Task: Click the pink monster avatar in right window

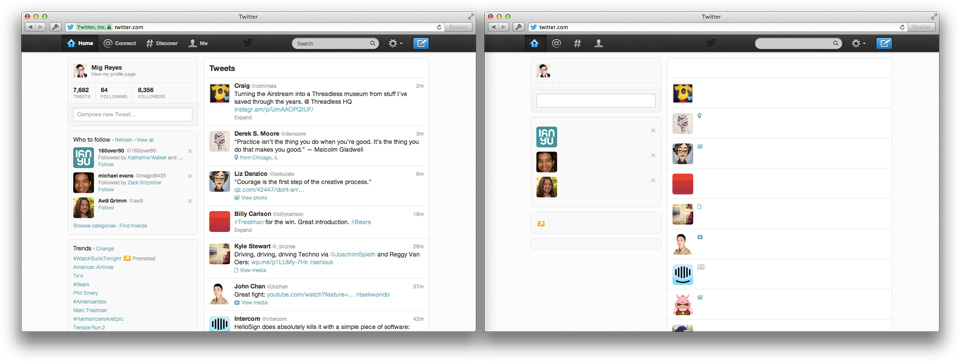Action: tap(683, 304)
